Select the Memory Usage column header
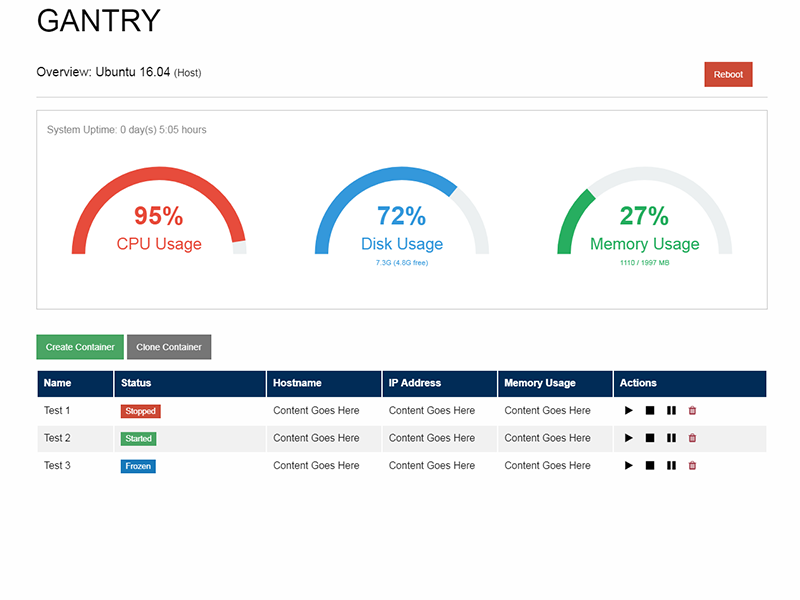This screenshot has height=600, width=800. click(540, 383)
